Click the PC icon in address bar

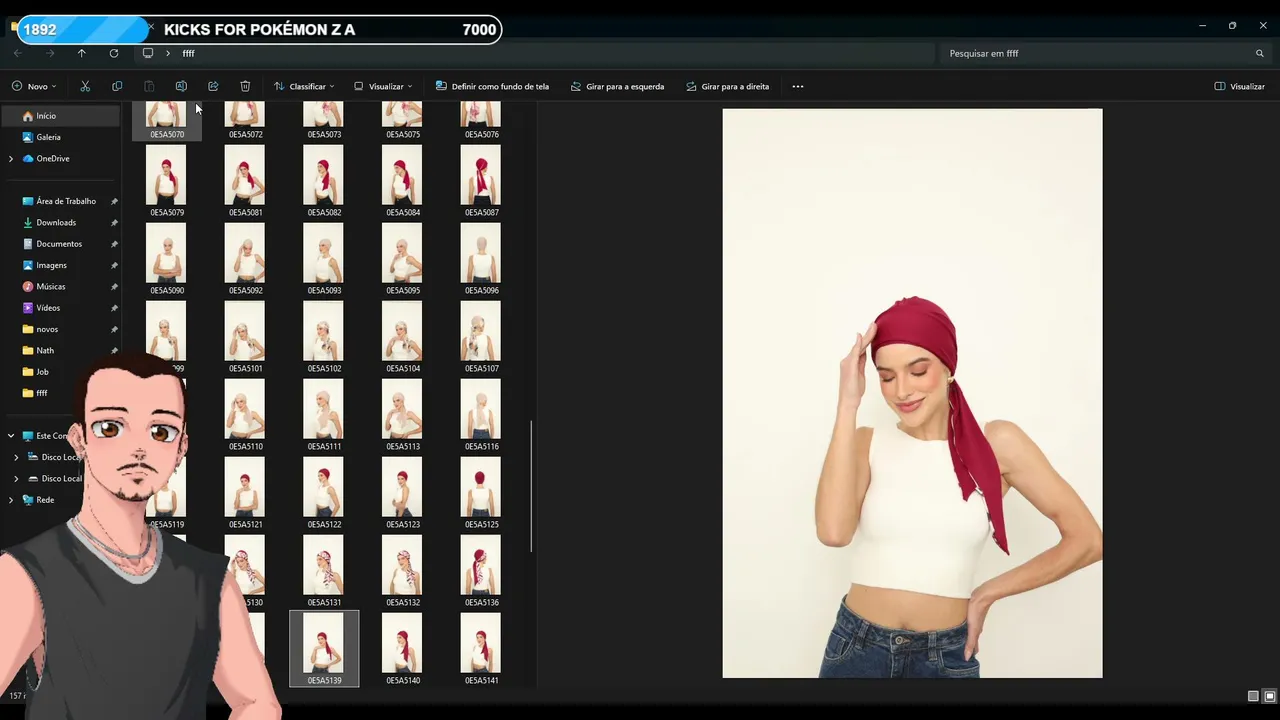(148, 53)
